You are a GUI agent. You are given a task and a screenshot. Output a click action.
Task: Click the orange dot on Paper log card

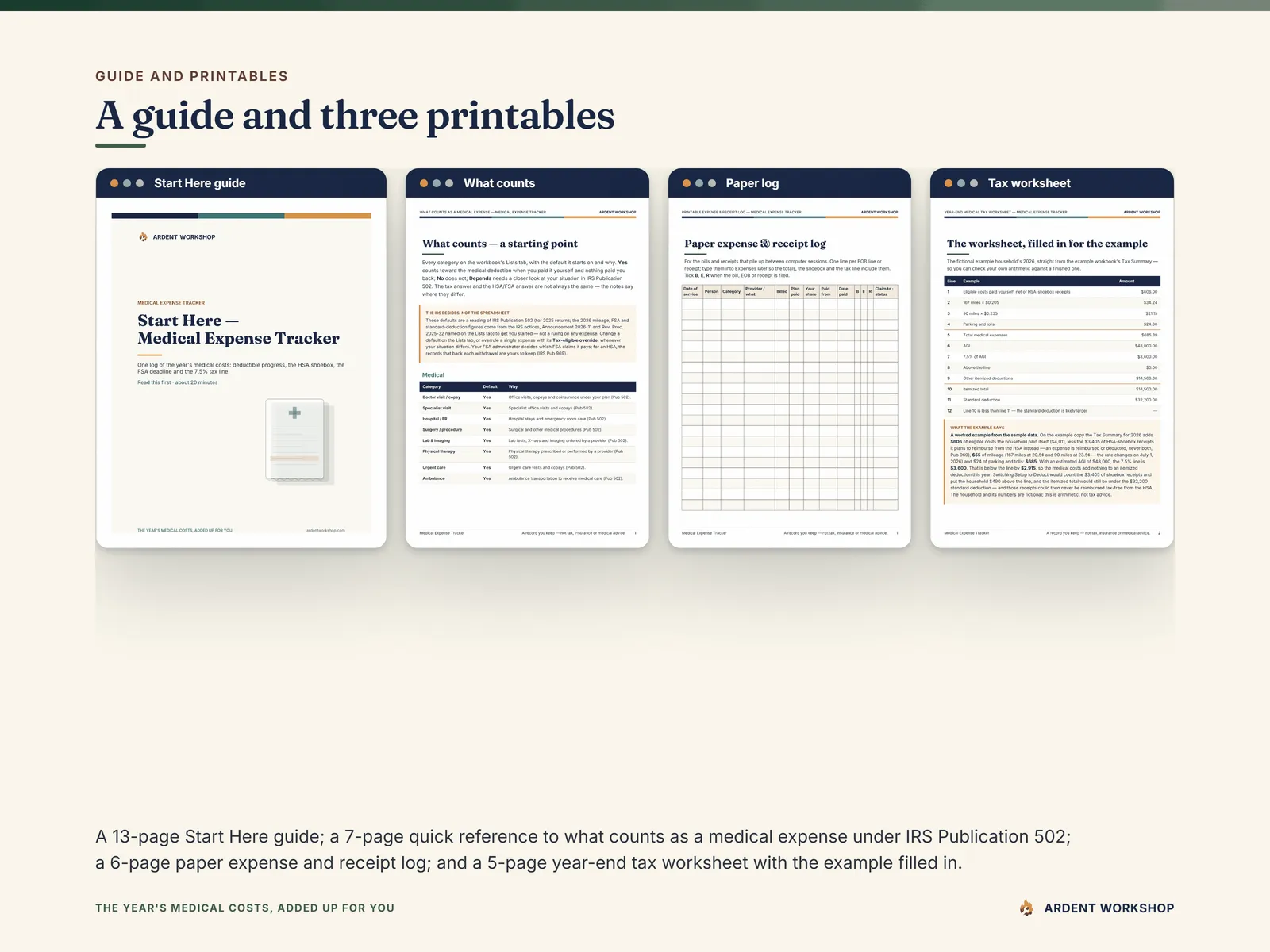(687, 183)
